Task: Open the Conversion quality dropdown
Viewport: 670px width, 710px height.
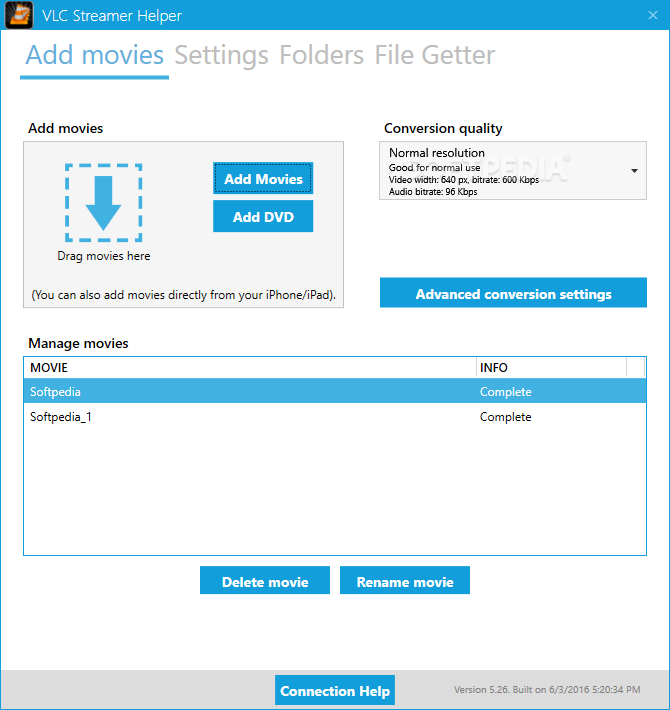Action: pos(513,171)
